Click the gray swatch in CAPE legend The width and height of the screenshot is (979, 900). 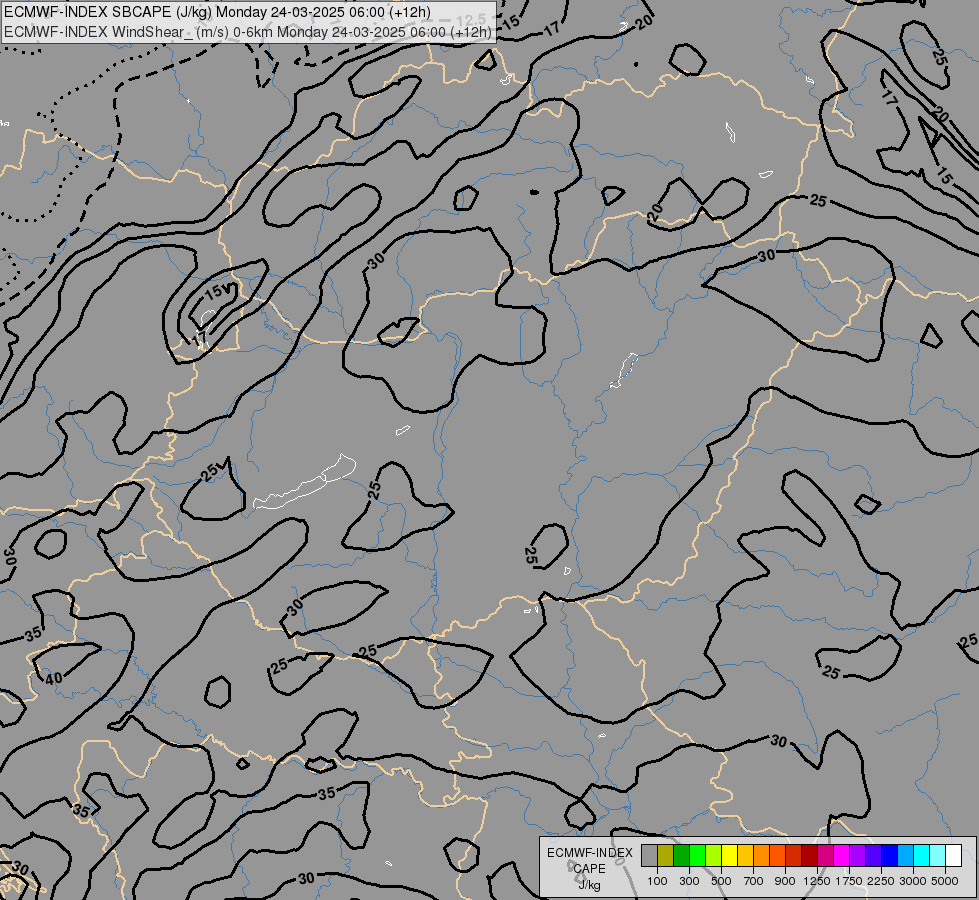click(649, 856)
